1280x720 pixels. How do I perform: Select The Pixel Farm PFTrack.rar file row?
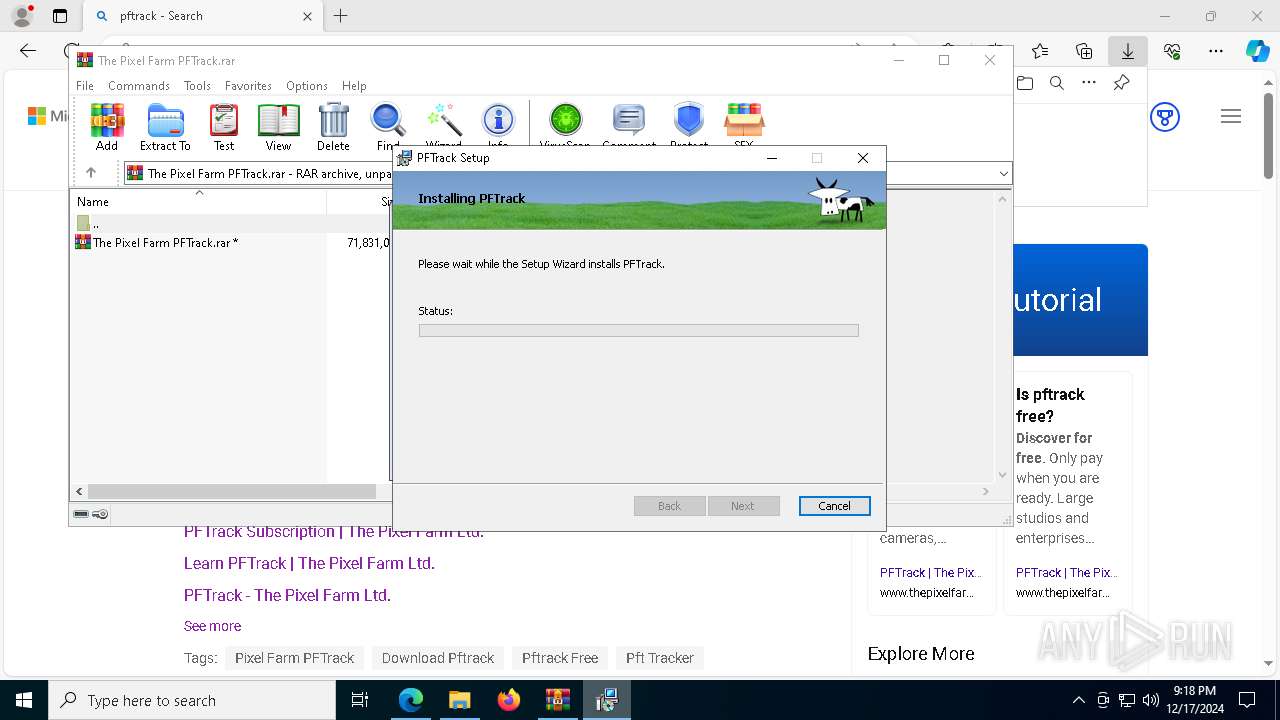[230, 242]
